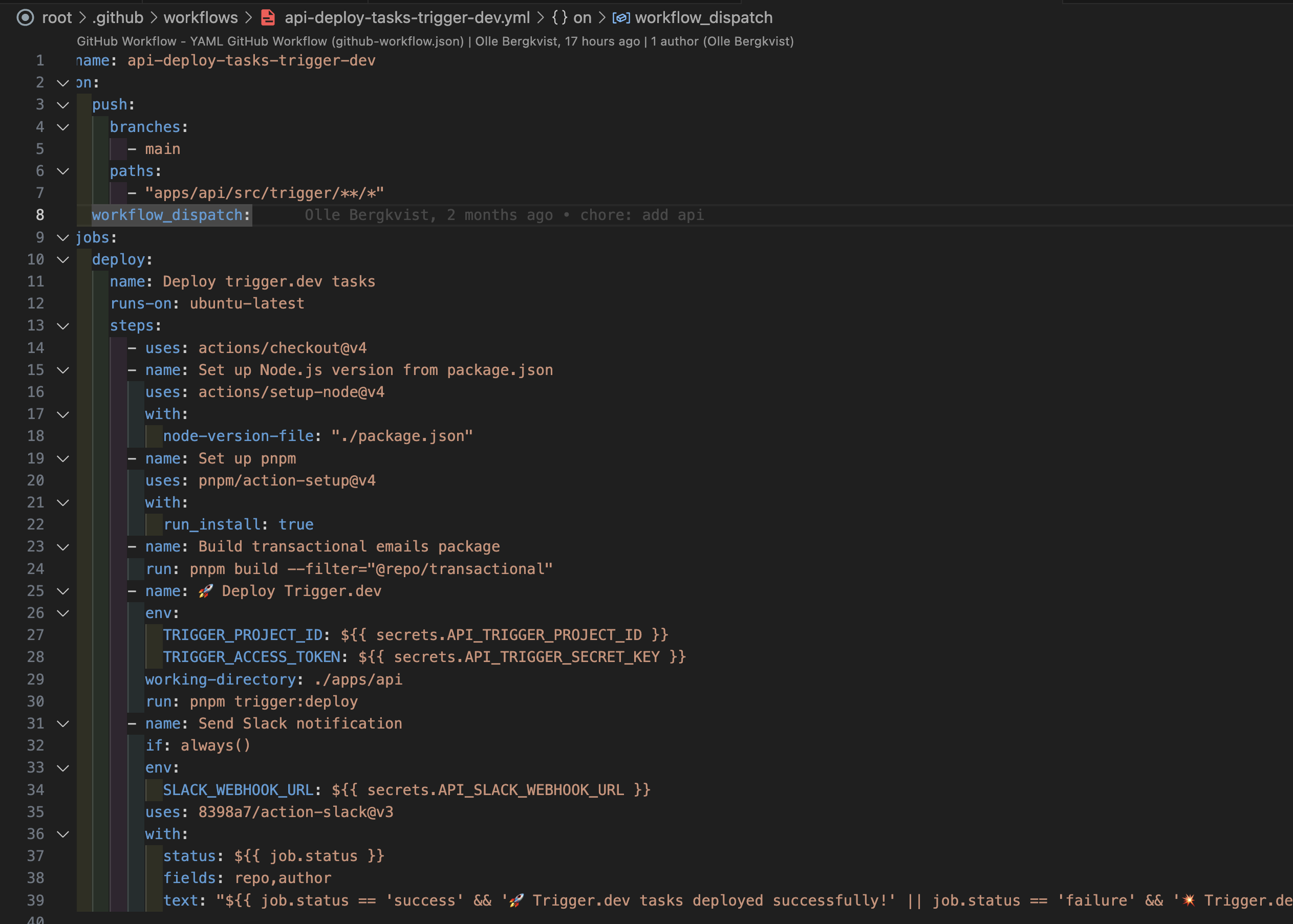Click 'actions/setup-node@v4' on line 16
Screen dimensions: 1293x924
291,392
